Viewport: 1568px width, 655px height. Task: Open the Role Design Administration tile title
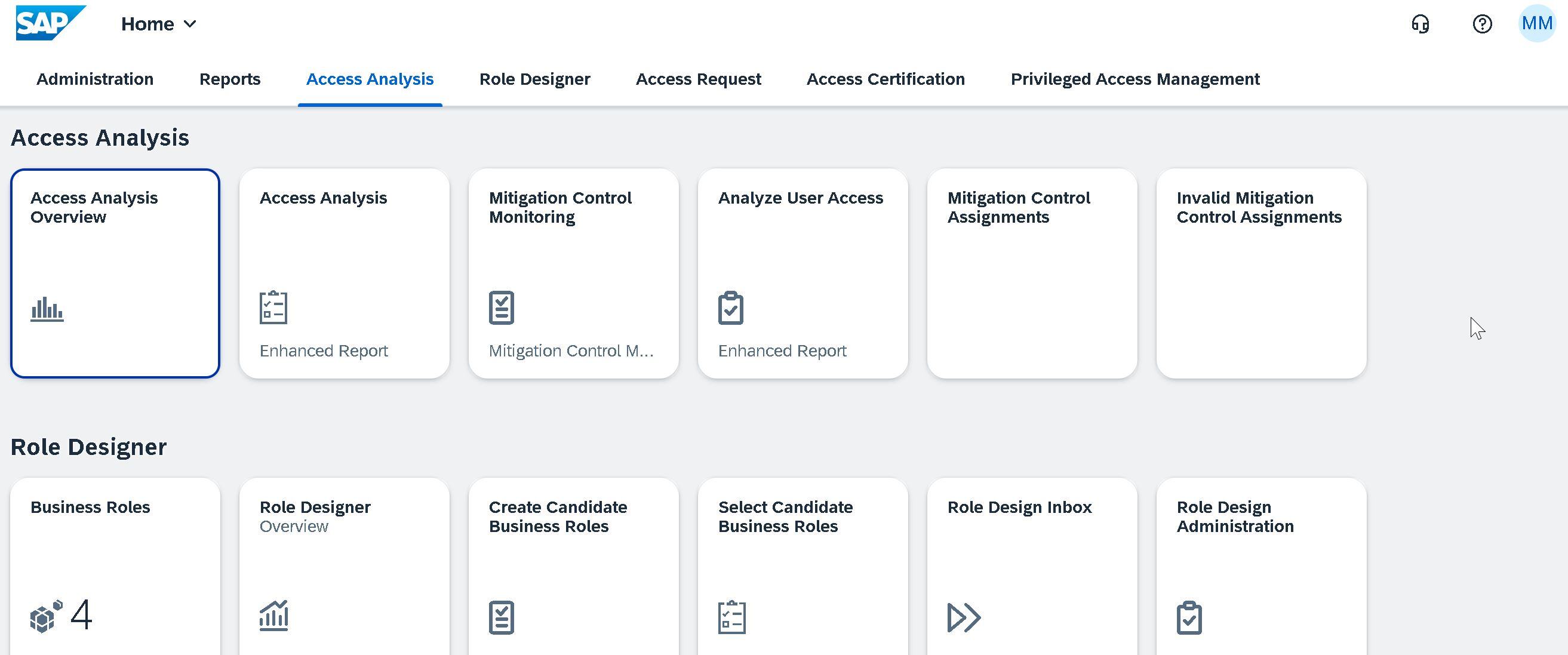(x=1235, y=517)
